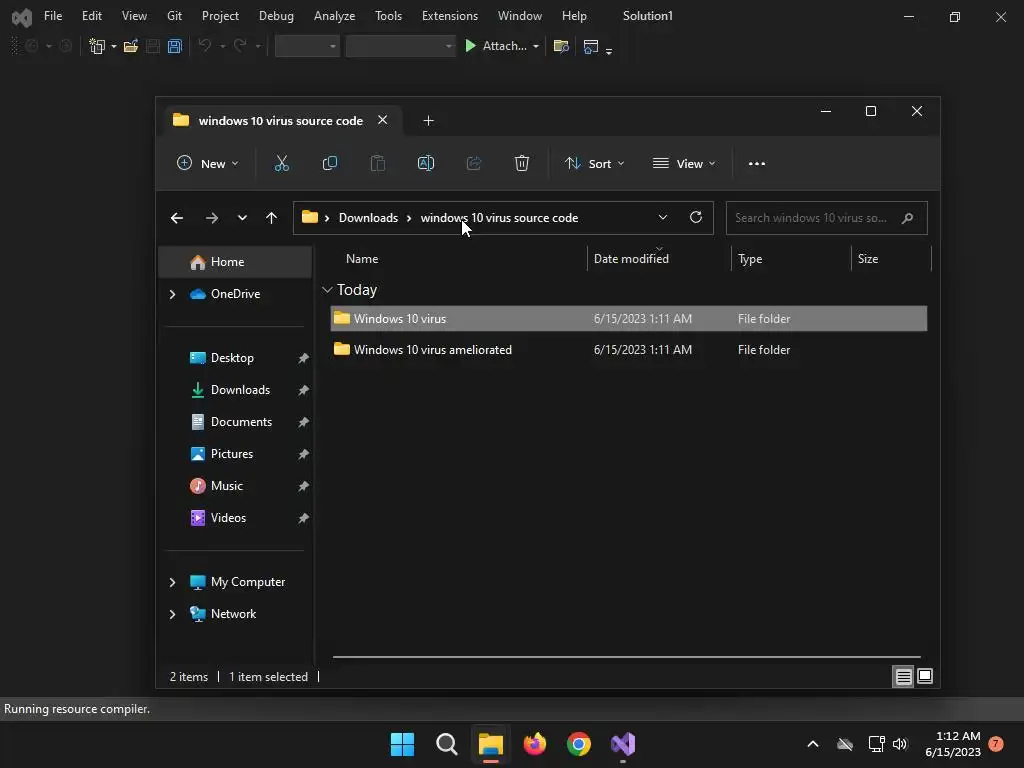Screen dimensions: 1024x768
Task: Click the Copy icon in File Explorer toolbar
Action: tap(330, 163)
